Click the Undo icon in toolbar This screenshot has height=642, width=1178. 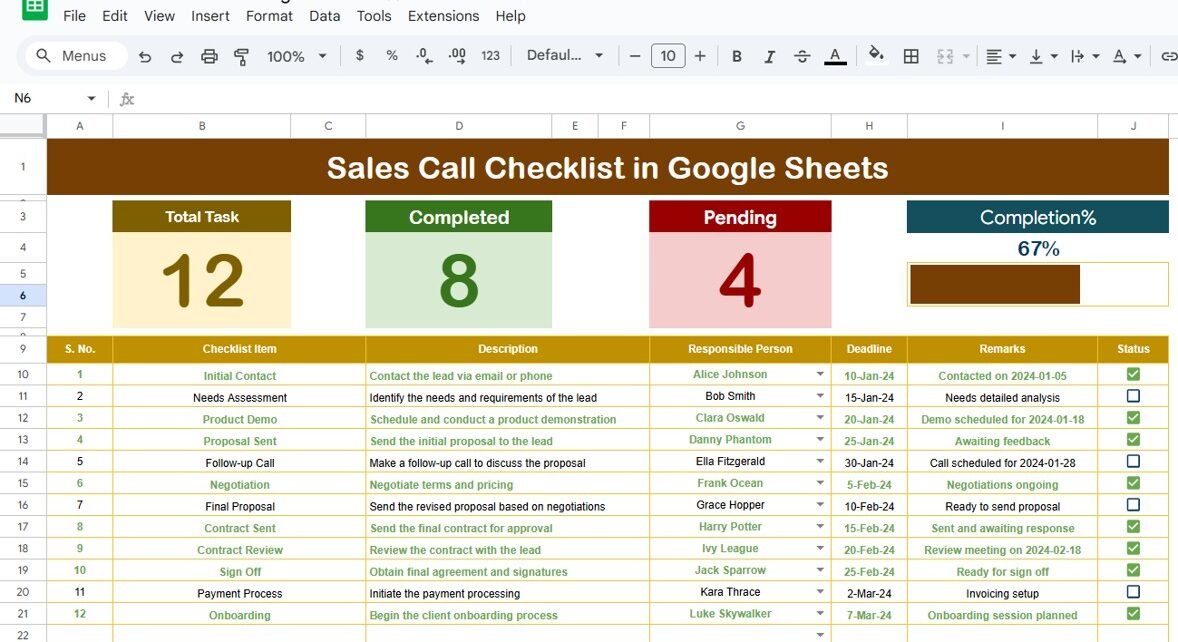click(145, 56)
